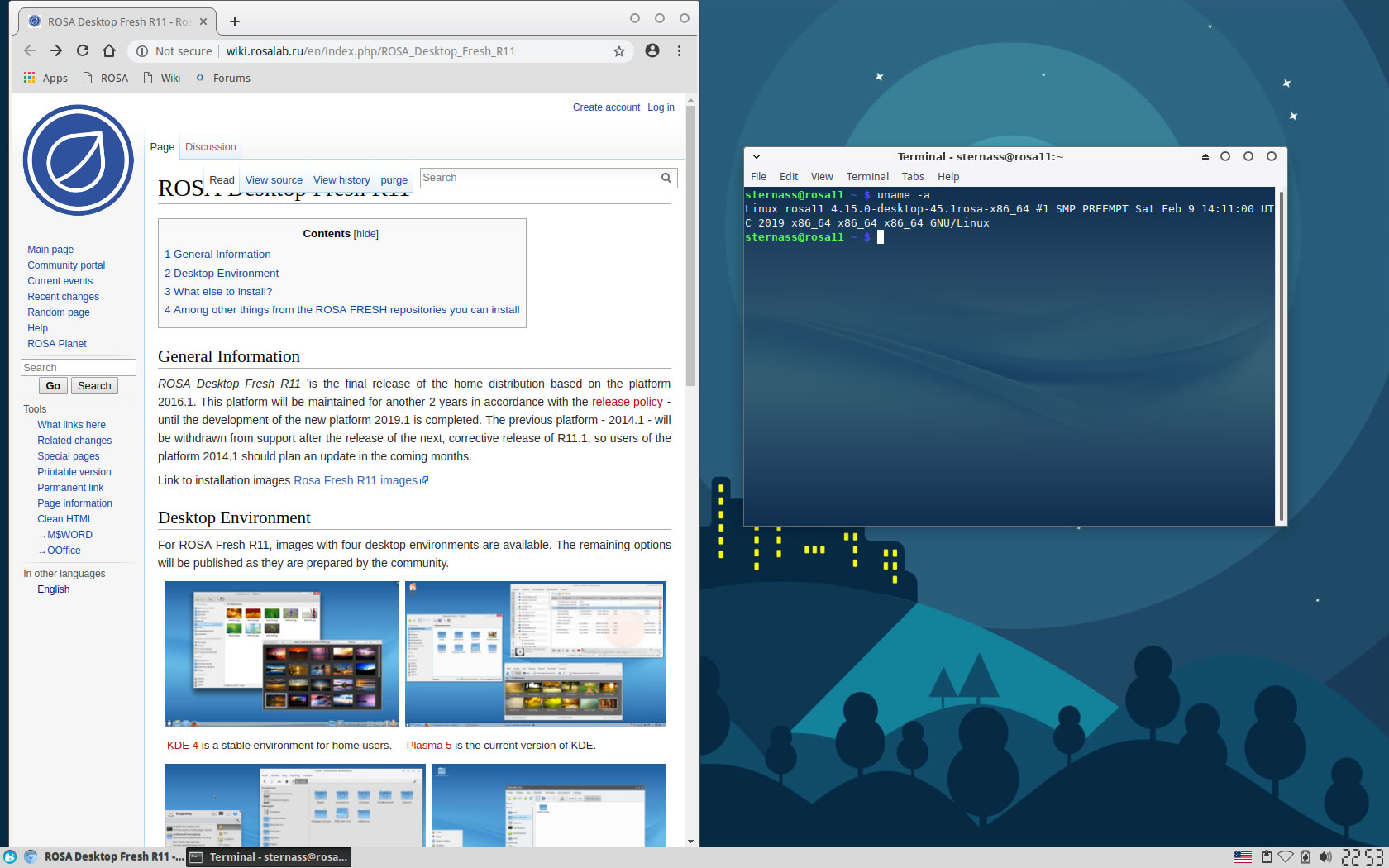Open the Terminal Help menu
Image resolution: width=1389 pixels, height=868 pixels.
948,177
